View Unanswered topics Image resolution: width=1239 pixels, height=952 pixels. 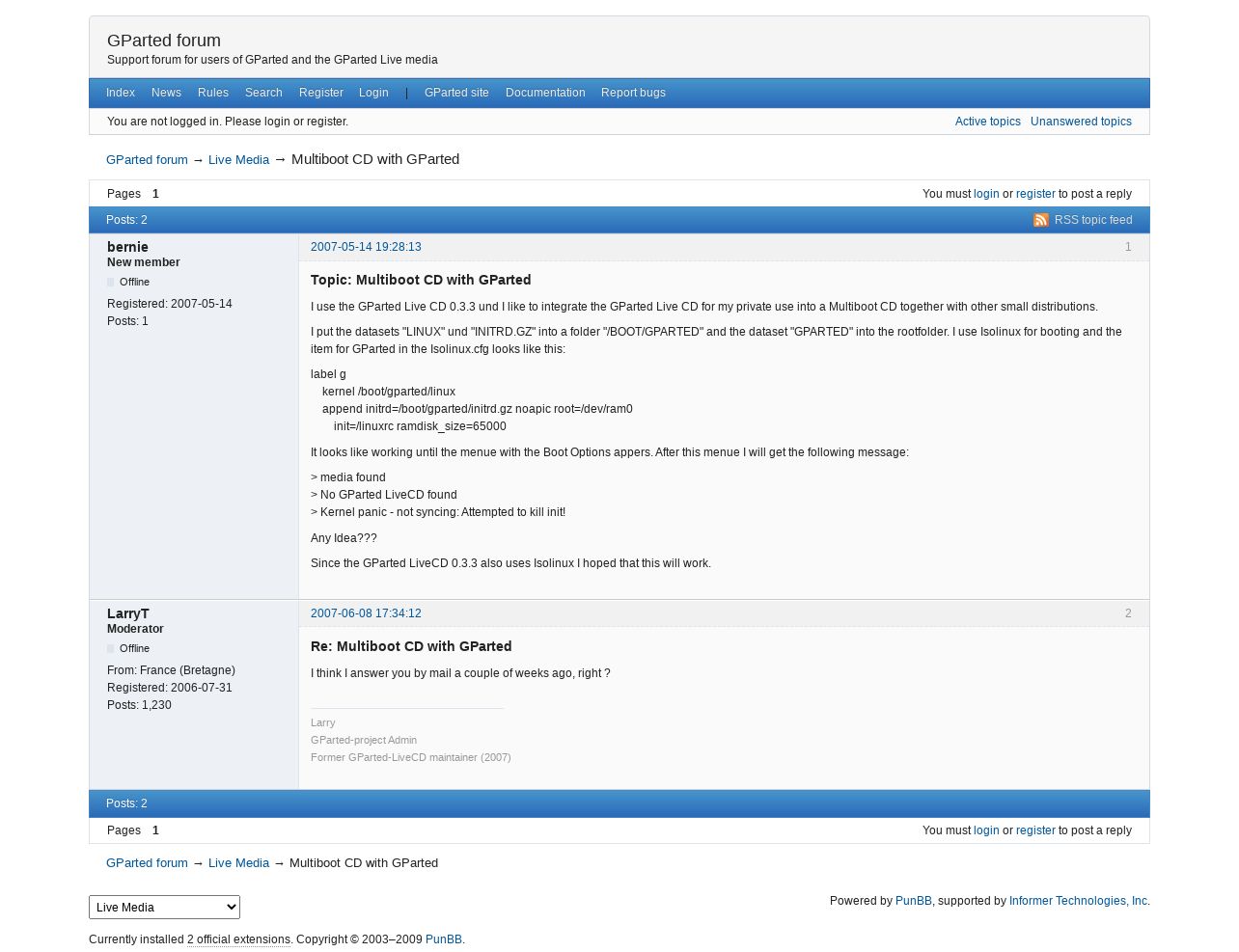pyautogui.click(x=1081, y=122)
